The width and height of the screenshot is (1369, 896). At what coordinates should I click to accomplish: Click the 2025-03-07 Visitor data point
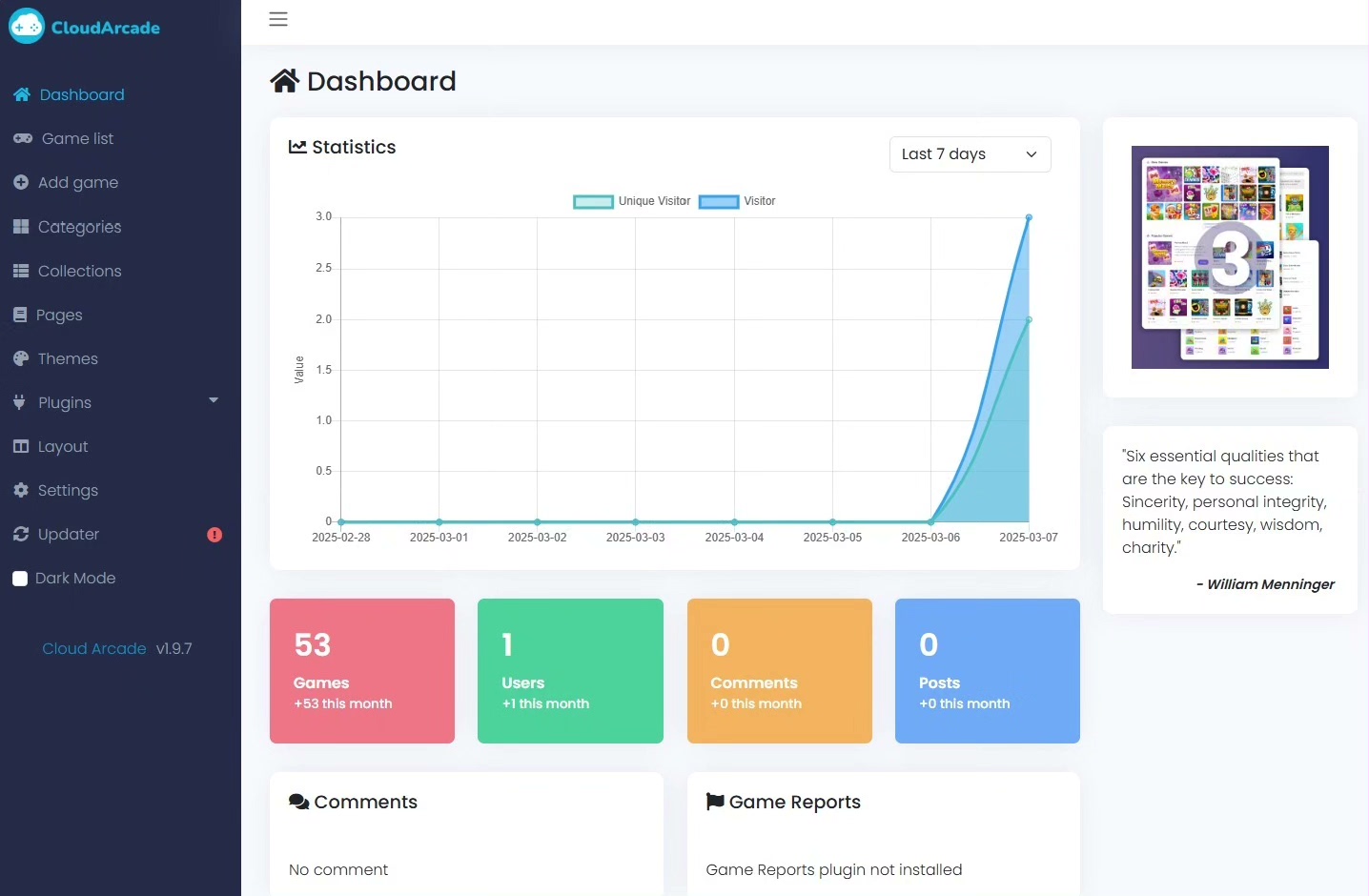pyautogui.click(x=1029, y=217)
